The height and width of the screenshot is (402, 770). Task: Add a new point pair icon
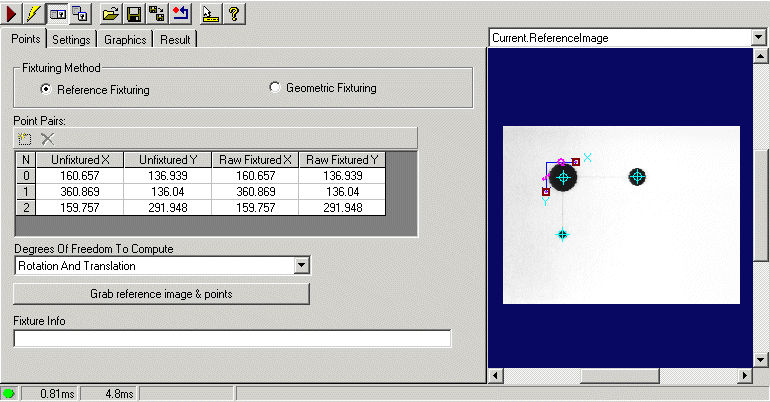tap(25, 138)
